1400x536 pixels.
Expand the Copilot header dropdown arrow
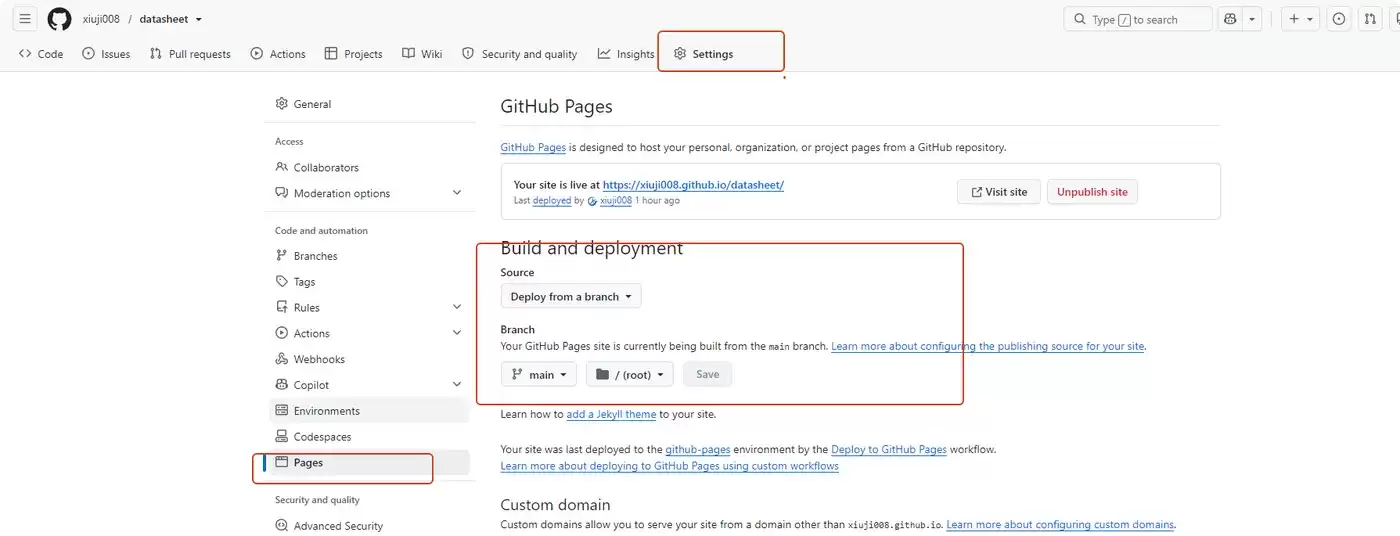(x=1252, y=19)
